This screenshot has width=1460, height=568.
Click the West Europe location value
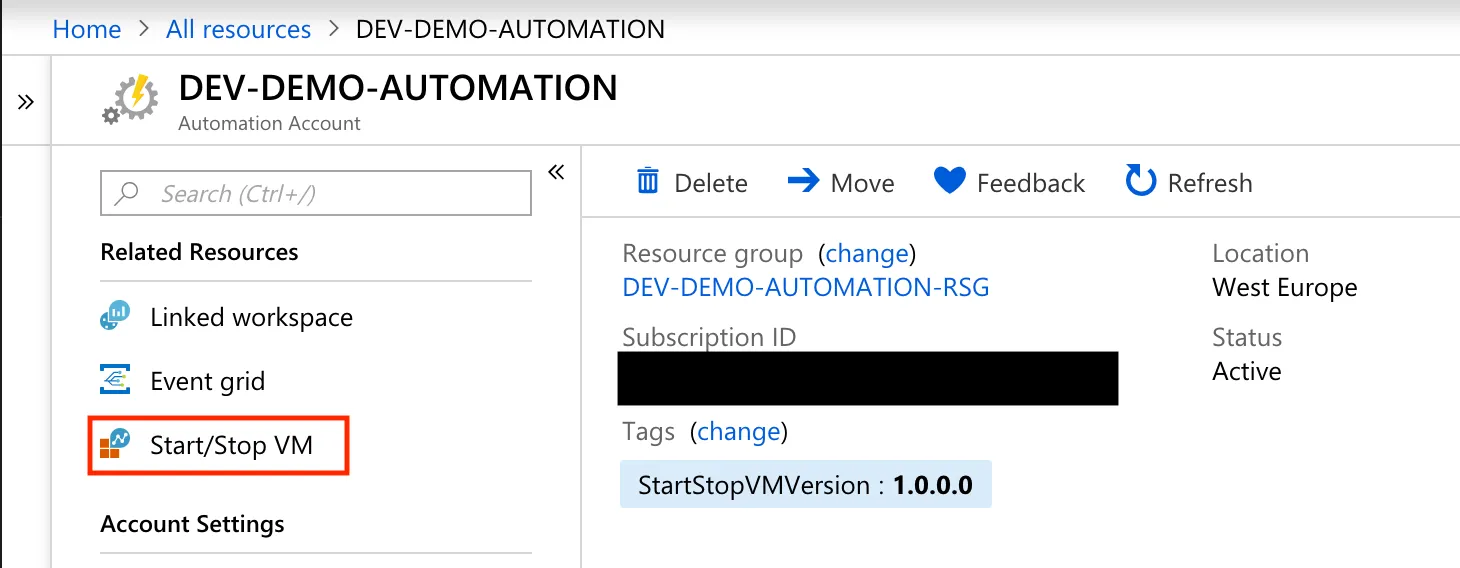click(x=1285, y=288)
